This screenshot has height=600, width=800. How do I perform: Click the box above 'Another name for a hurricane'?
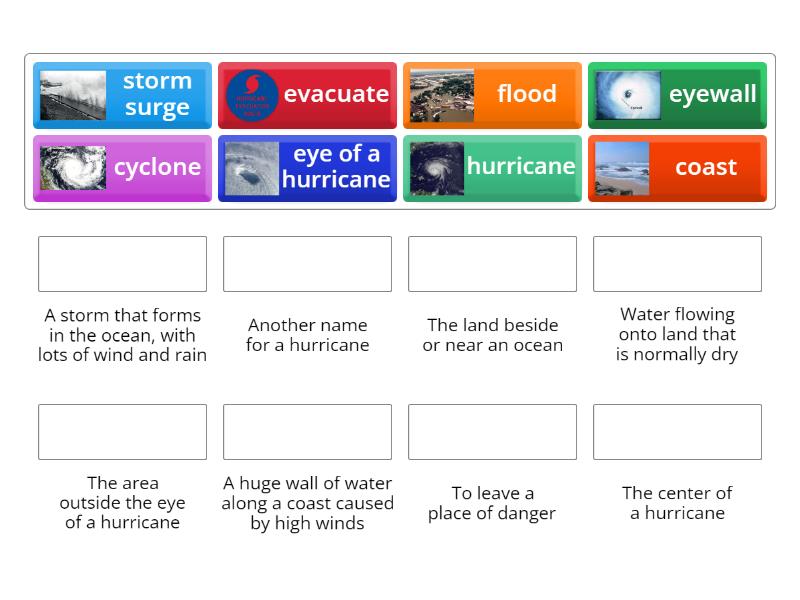point(307,264)
